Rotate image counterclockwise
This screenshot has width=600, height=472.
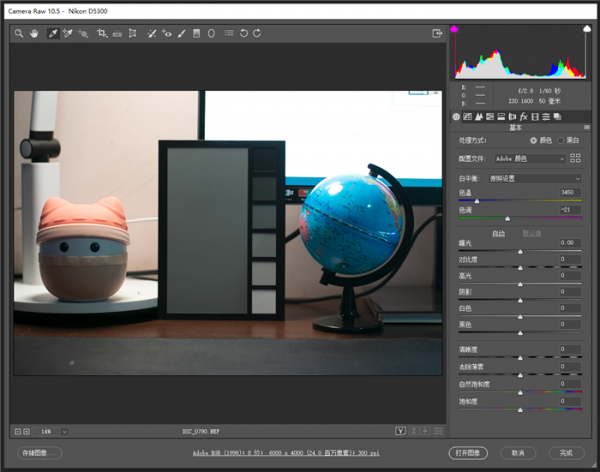click(243, 33)
